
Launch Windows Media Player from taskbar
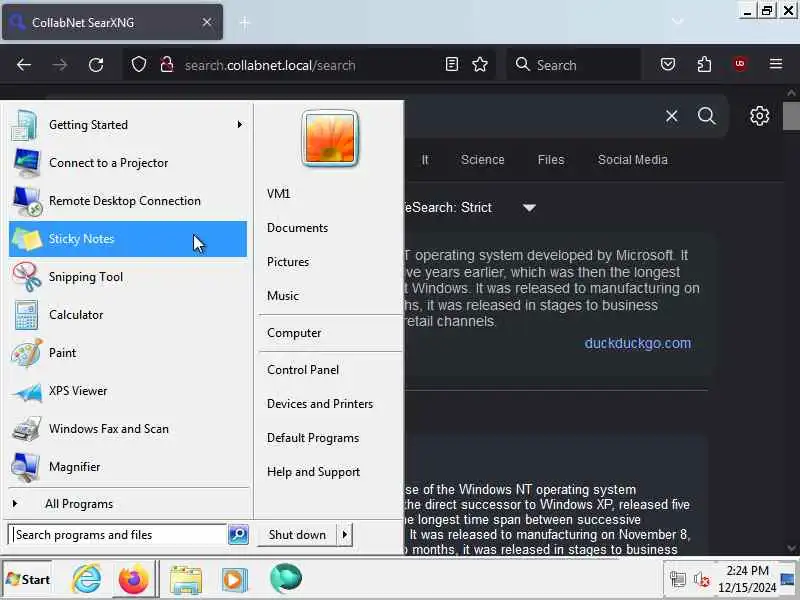235,580
